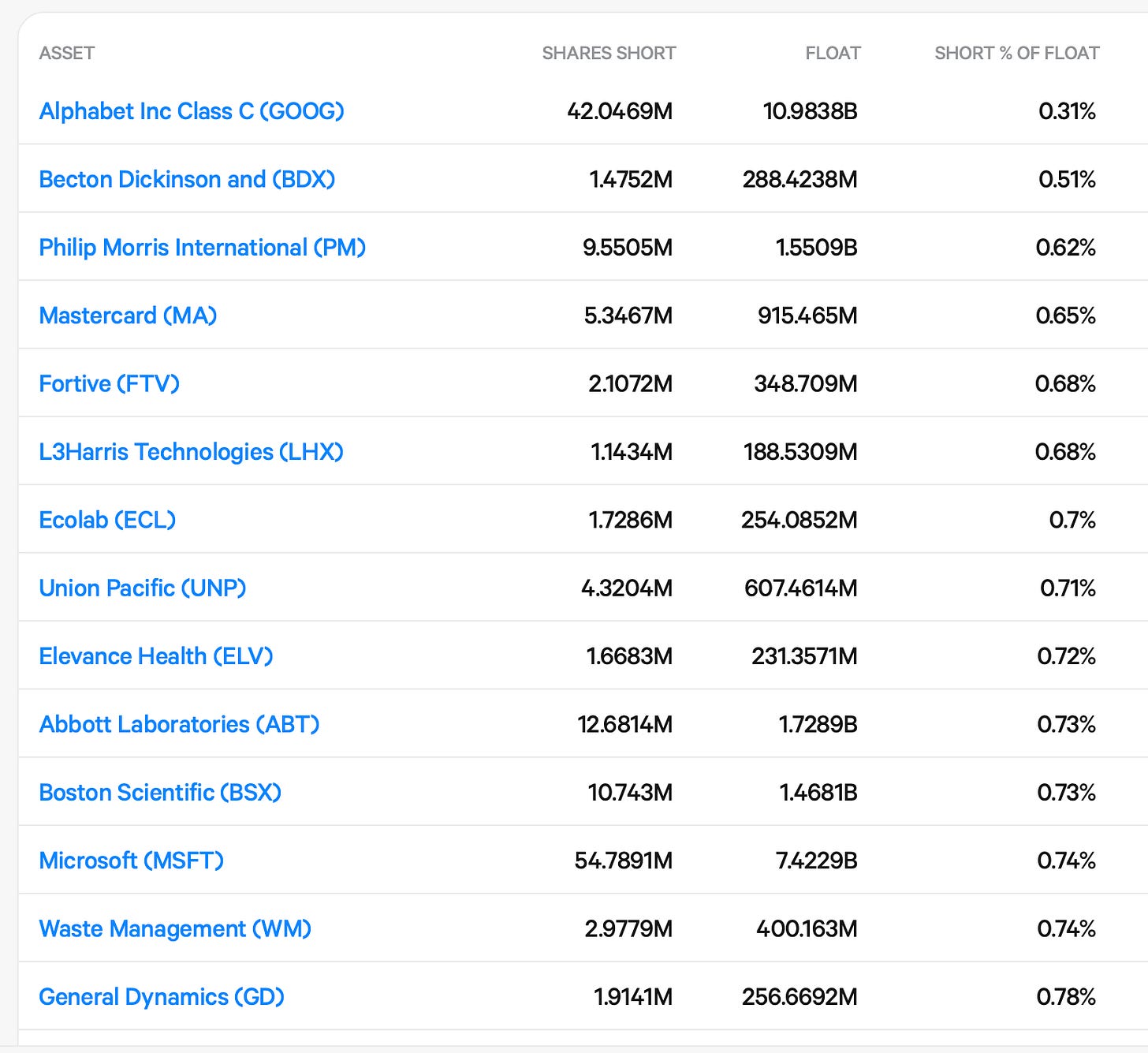Select the 1.4681B float value

pos(818,792)
